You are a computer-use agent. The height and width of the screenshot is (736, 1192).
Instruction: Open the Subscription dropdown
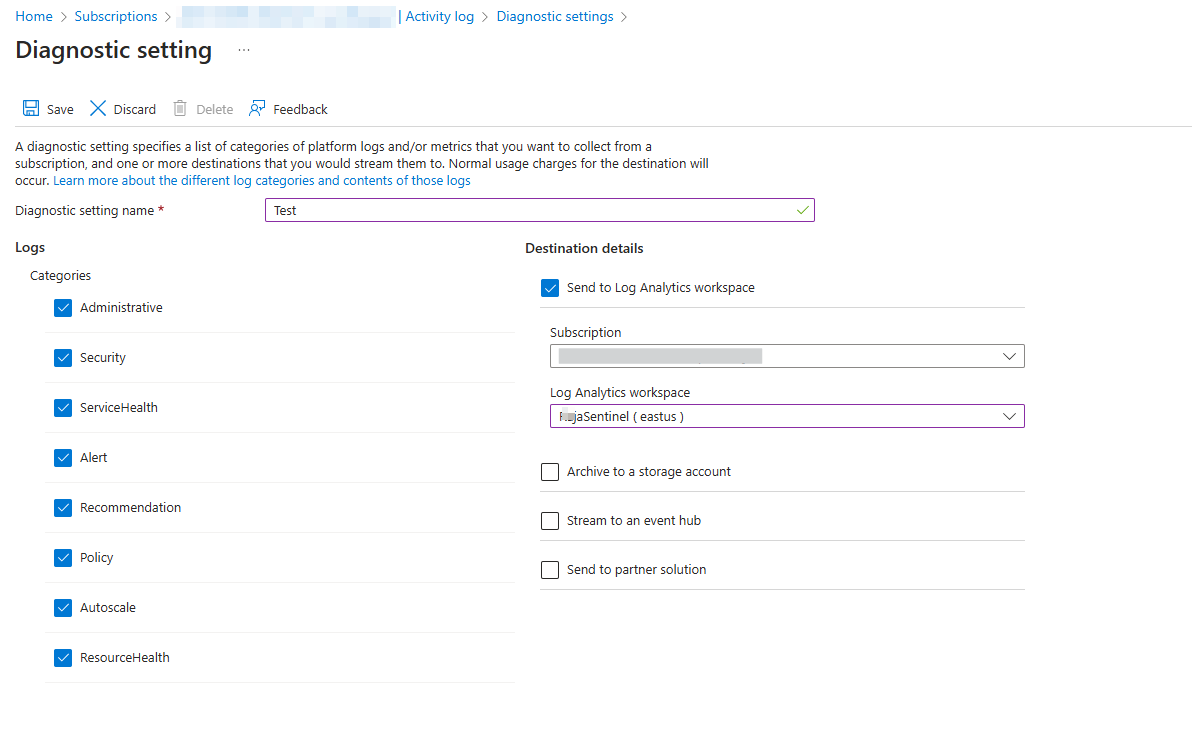coord(787,356)
